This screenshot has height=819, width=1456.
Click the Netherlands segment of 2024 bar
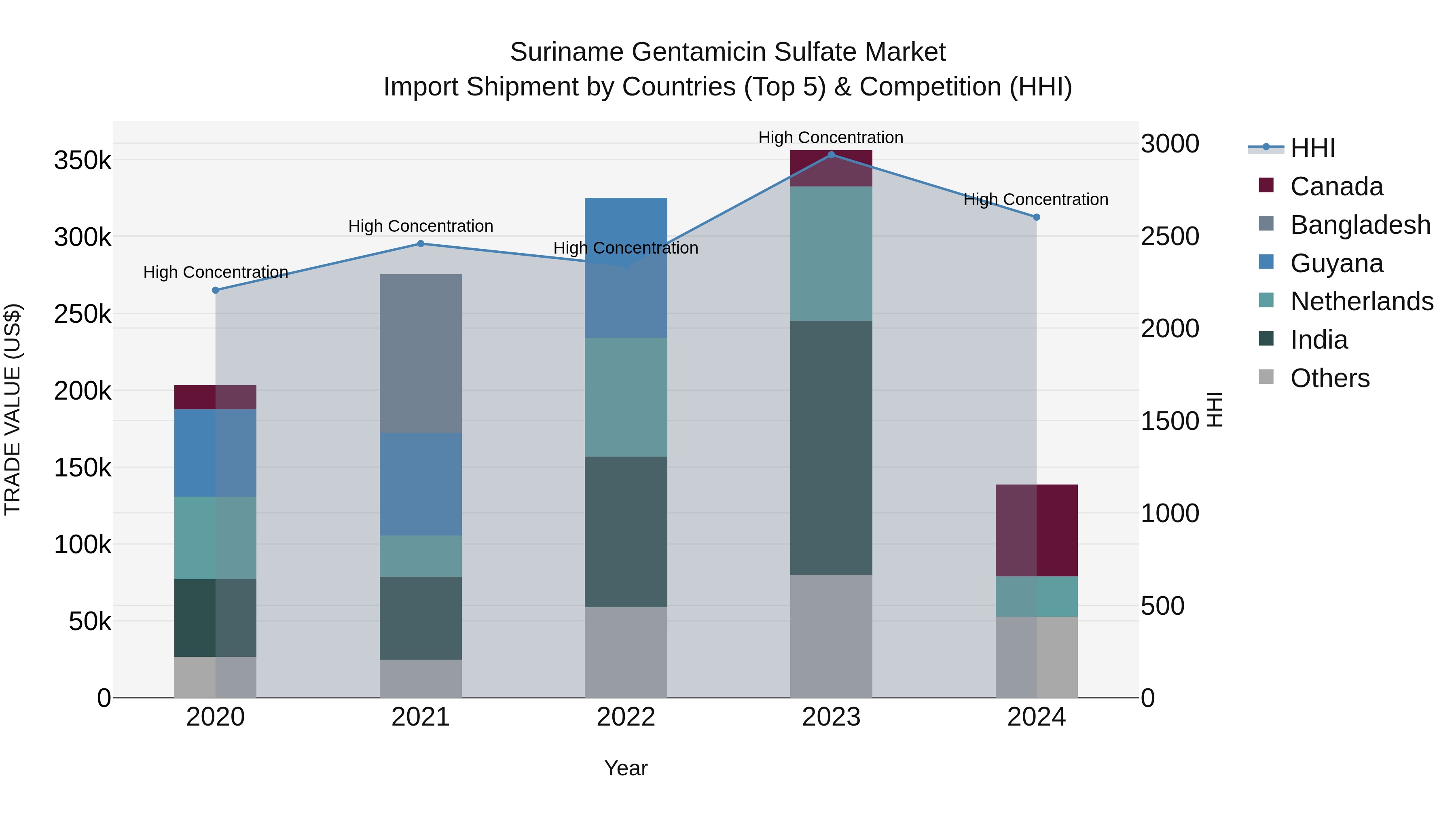1037,596
